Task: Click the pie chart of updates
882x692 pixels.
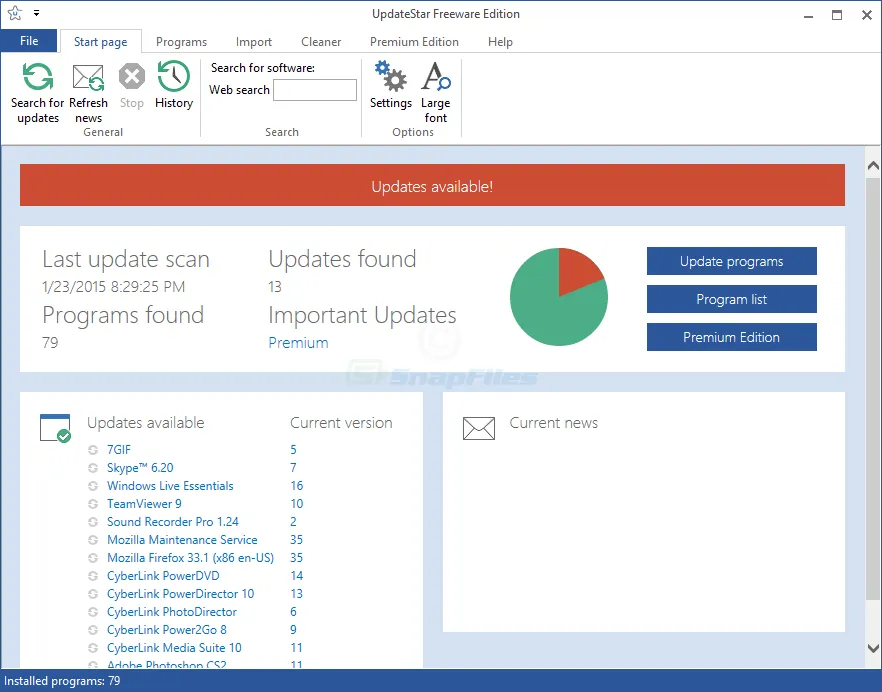Action: point(559,296)
